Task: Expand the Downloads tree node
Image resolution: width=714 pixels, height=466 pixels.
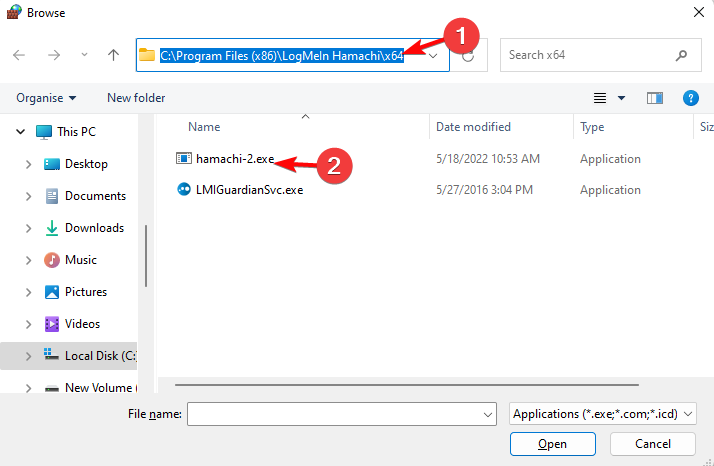Action: pyautogui.click(x=28, y=228)
